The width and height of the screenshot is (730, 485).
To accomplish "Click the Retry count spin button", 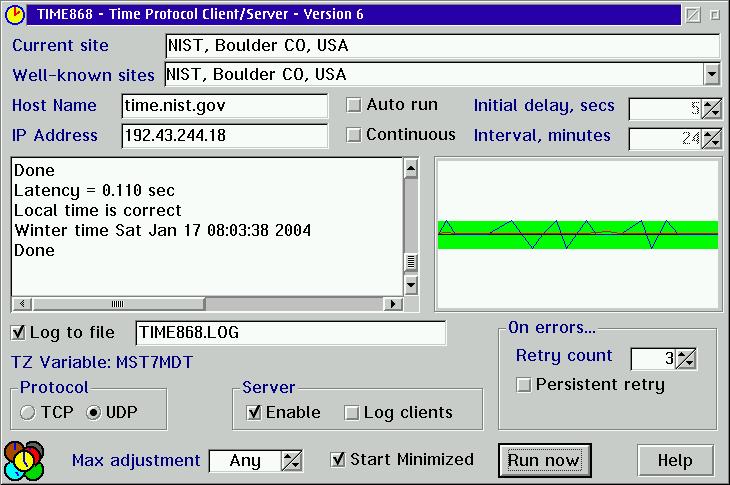I will (686, 358).
